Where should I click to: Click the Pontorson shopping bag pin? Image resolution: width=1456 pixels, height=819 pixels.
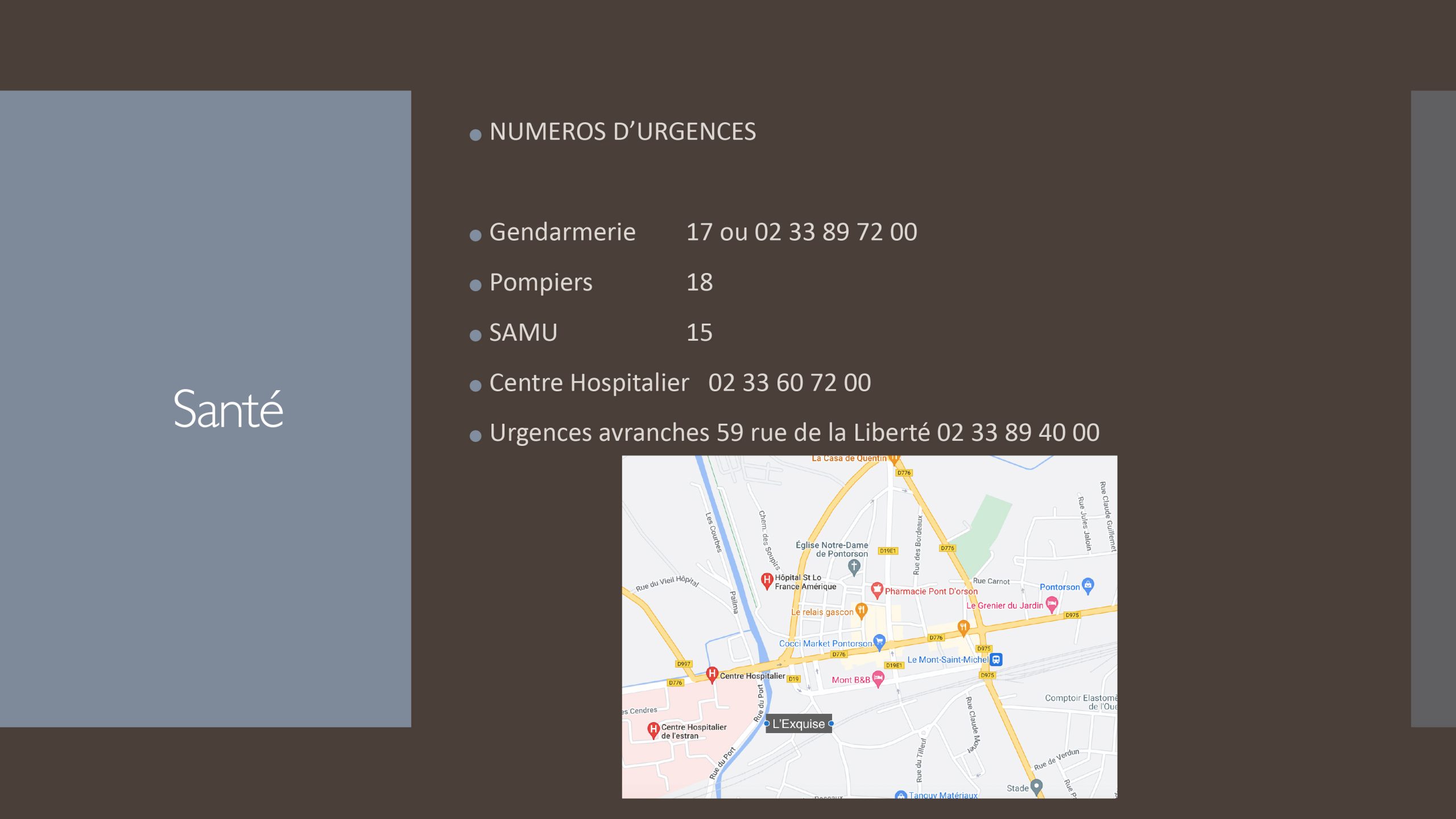coord(1088,585)
